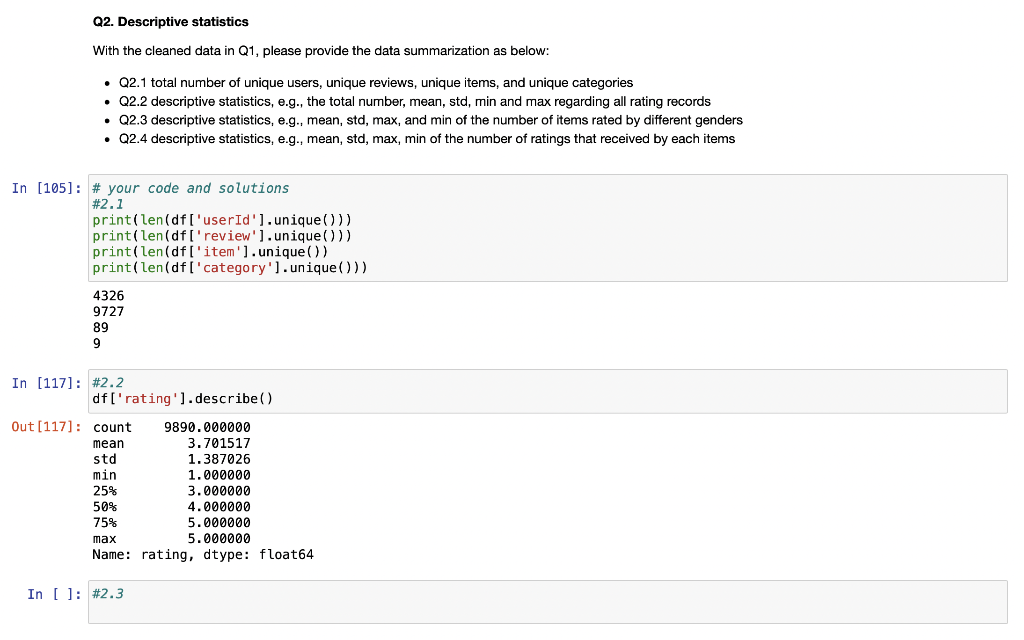This screenshot has width=1024, height=640.
Task: Select the In [117] cell prompt
Action: tap(46, 383)
